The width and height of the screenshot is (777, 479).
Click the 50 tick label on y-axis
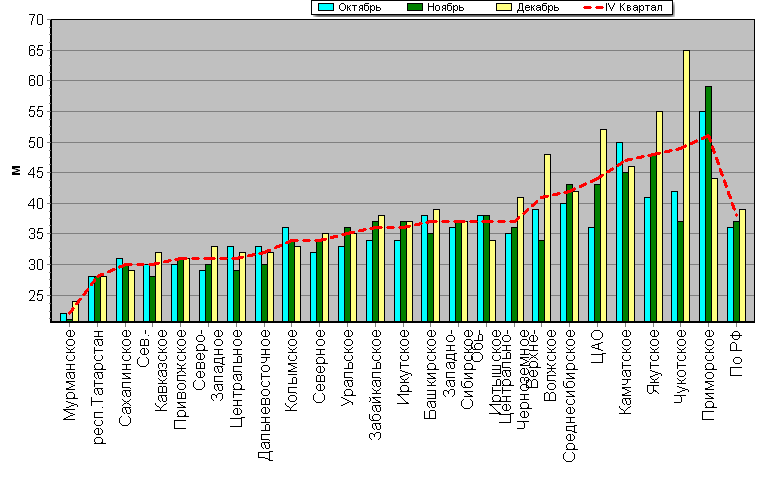tap(36, 143)
